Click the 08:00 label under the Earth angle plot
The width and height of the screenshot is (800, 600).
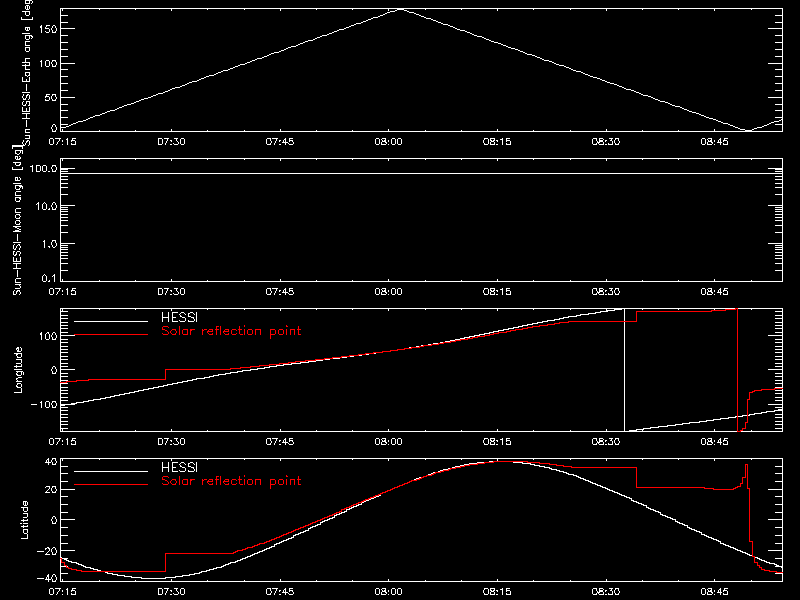[x=388, y=142]
